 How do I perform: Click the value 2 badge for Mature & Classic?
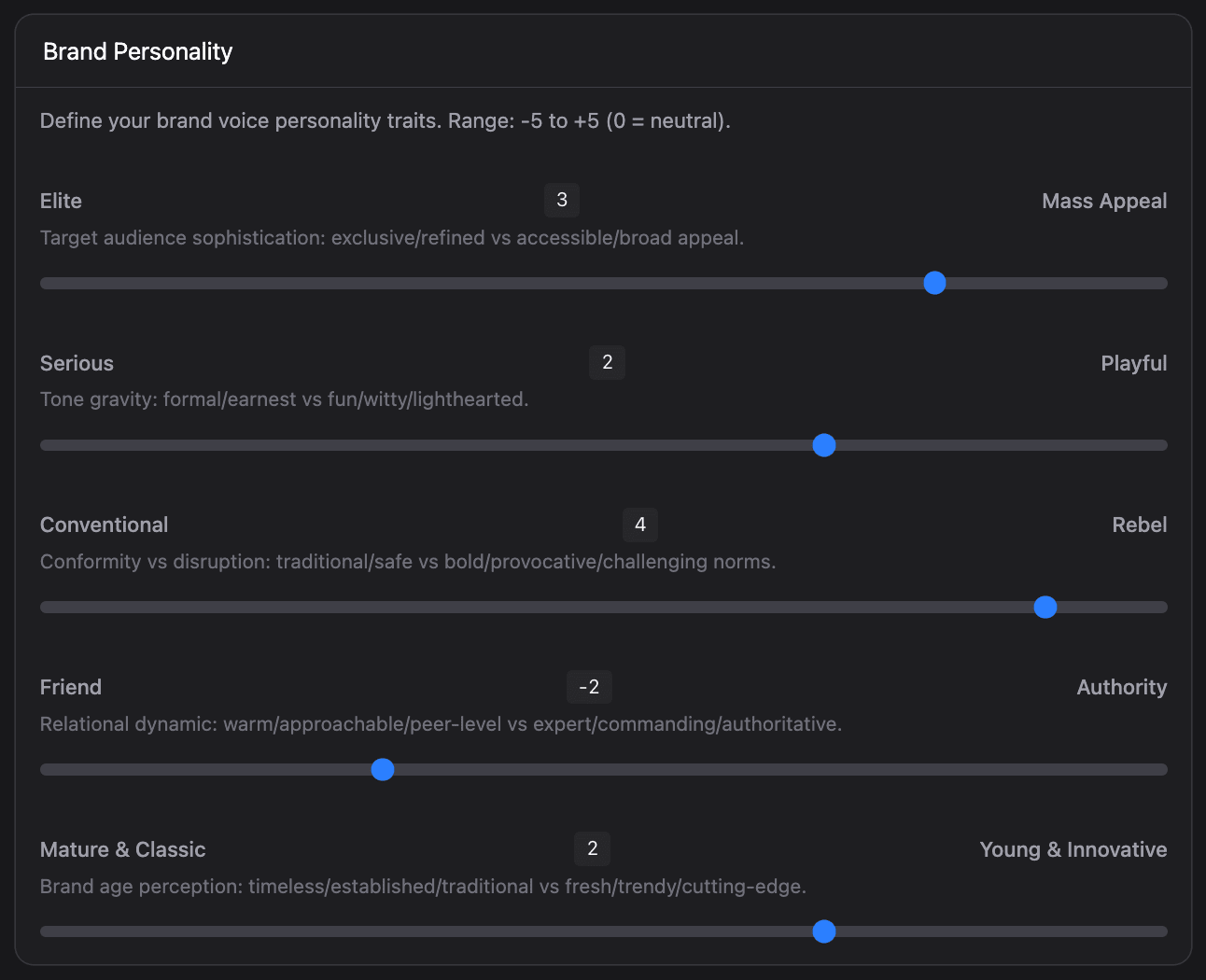click(593, 848)
